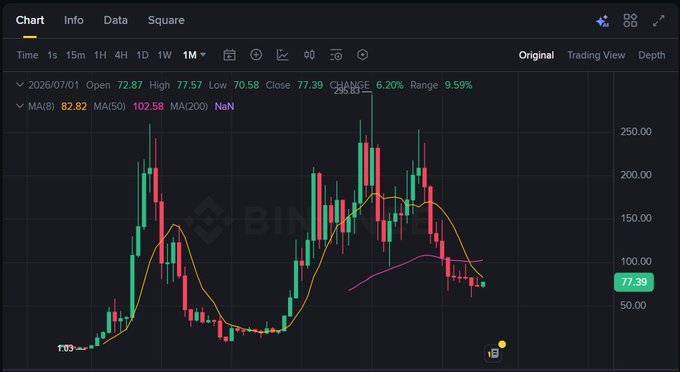Select the 1W interval
The width and height of the screenshot is (680, 372).
(x=164, y=55)
